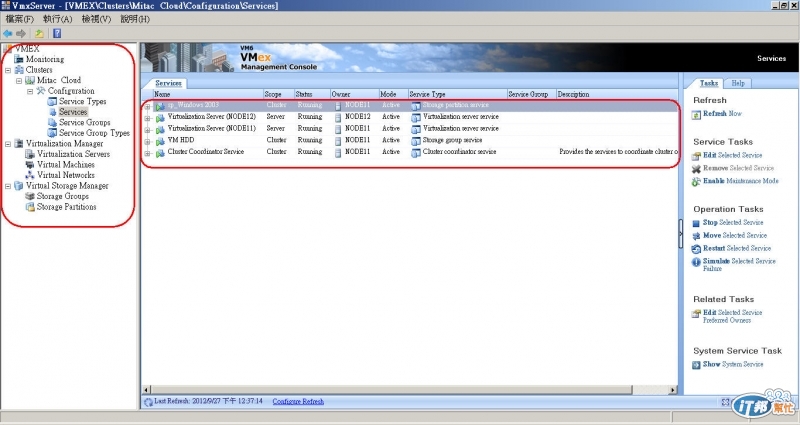Expand the VM HDD service row
The width and height of the screenshot is (800, 425).
coord(147,142)
